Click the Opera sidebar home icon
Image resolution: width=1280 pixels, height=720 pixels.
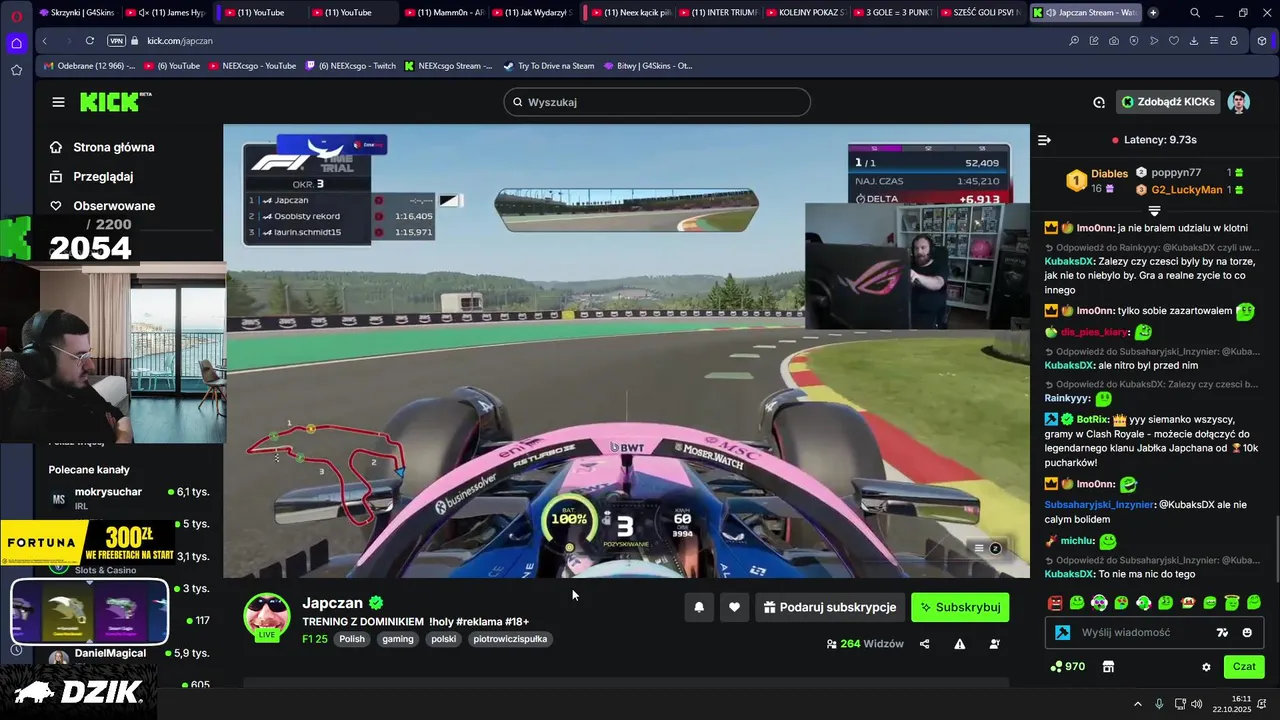pos(16,43)
